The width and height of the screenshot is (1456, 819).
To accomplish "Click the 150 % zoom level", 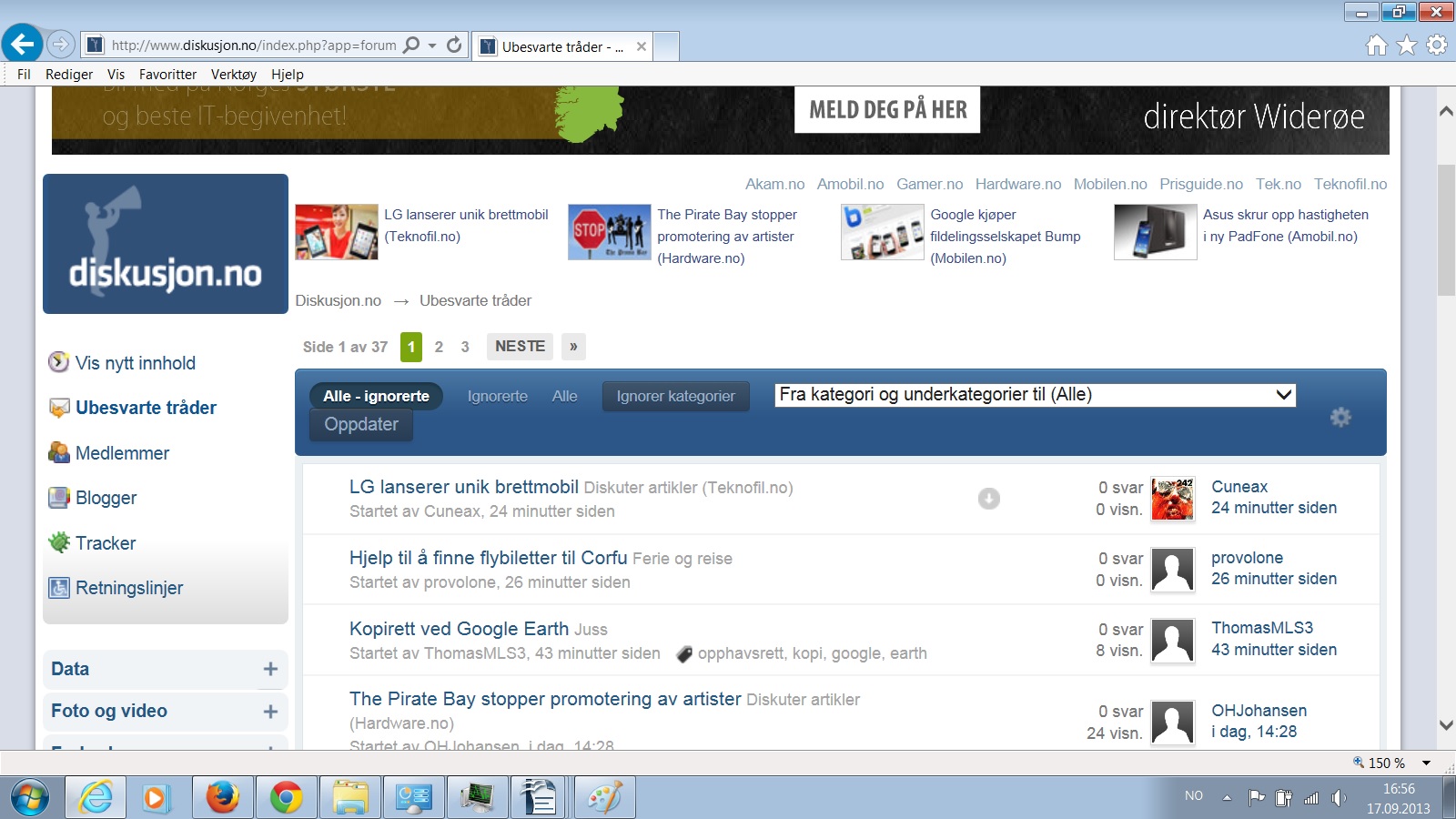I will tap(1386, 763).
